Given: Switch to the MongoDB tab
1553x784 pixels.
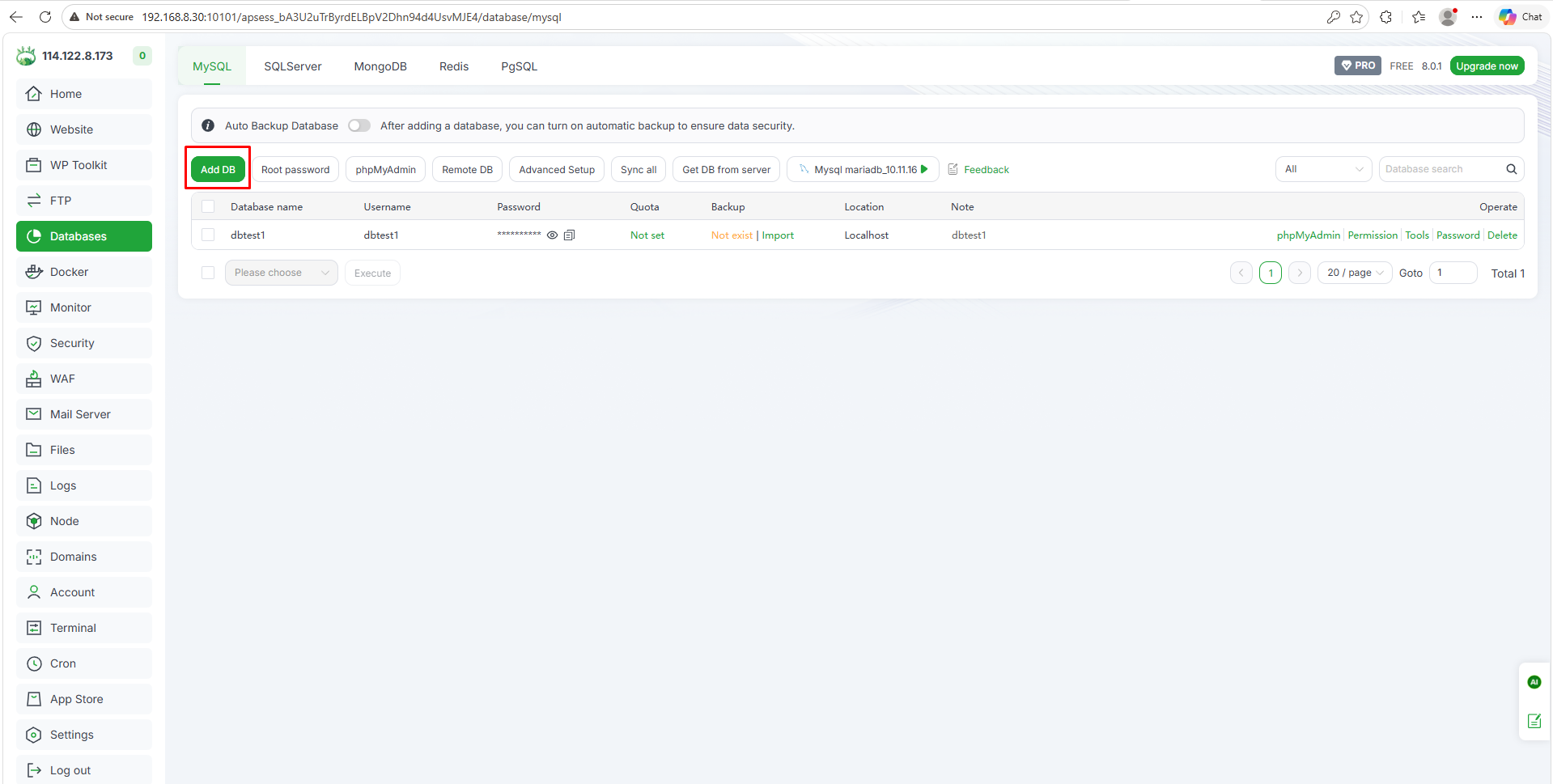Looking at the screenshot, I should [x=380, y=66].
